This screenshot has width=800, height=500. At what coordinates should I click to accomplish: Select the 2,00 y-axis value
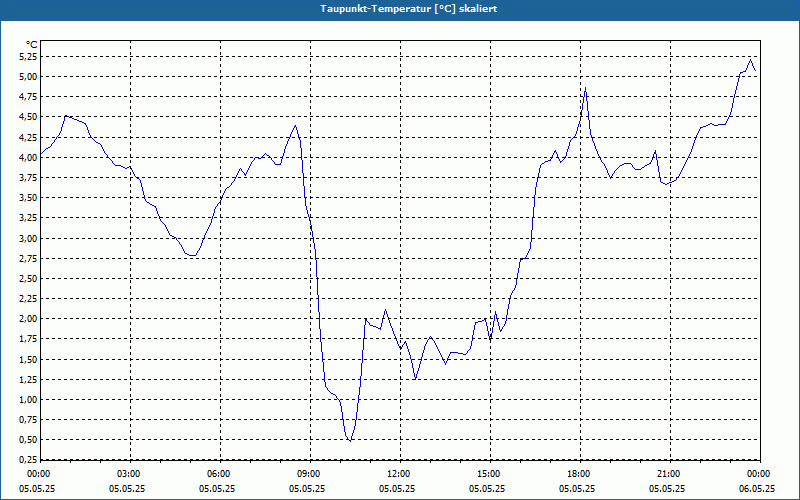point(27,319)
